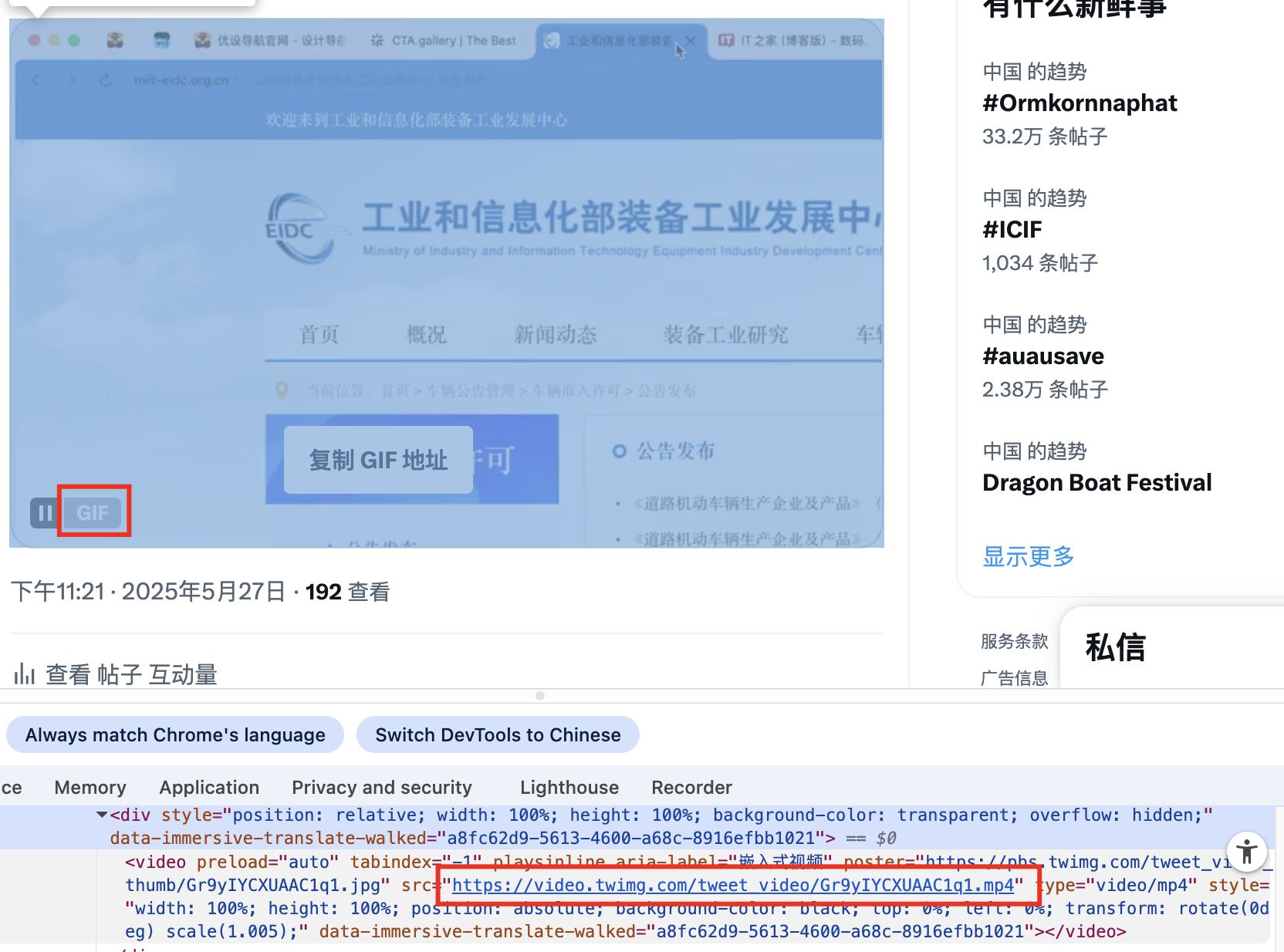Click 显示更多 to show more trends
The height and width of the screenshot is (952, 1284).
coord(1028,556)
